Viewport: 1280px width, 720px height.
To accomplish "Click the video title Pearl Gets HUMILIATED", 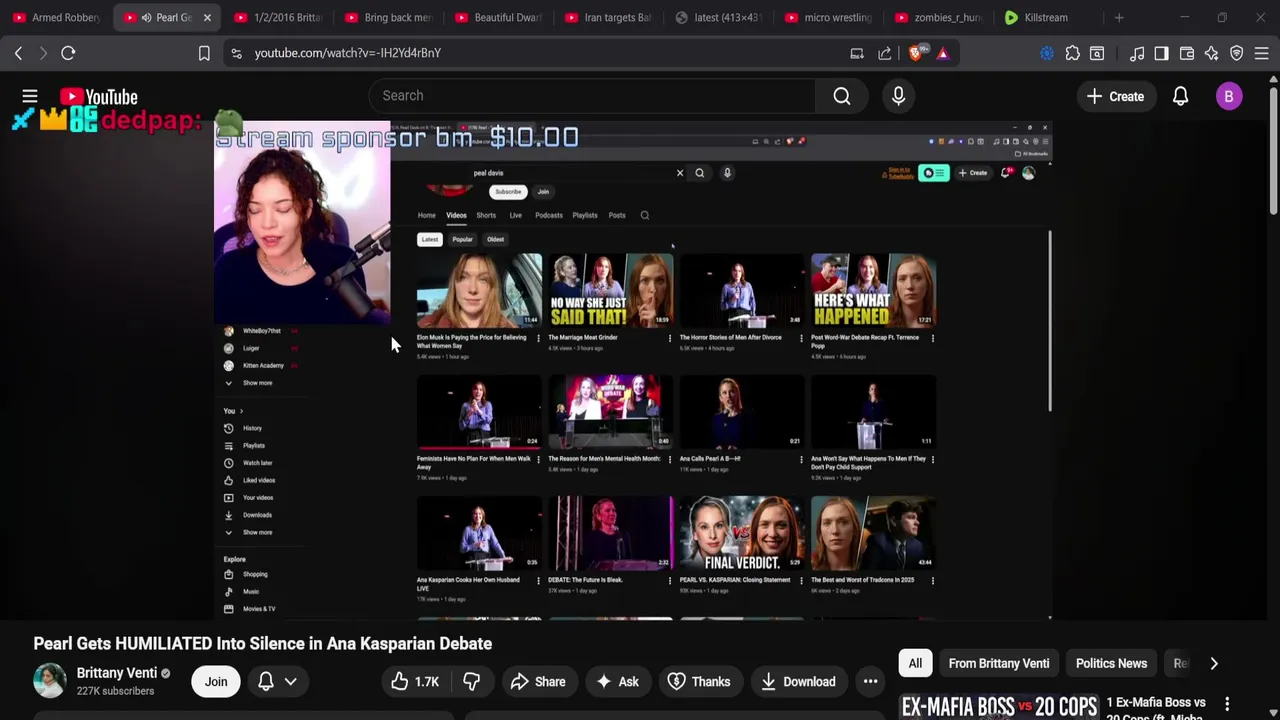I will point(263,644).
